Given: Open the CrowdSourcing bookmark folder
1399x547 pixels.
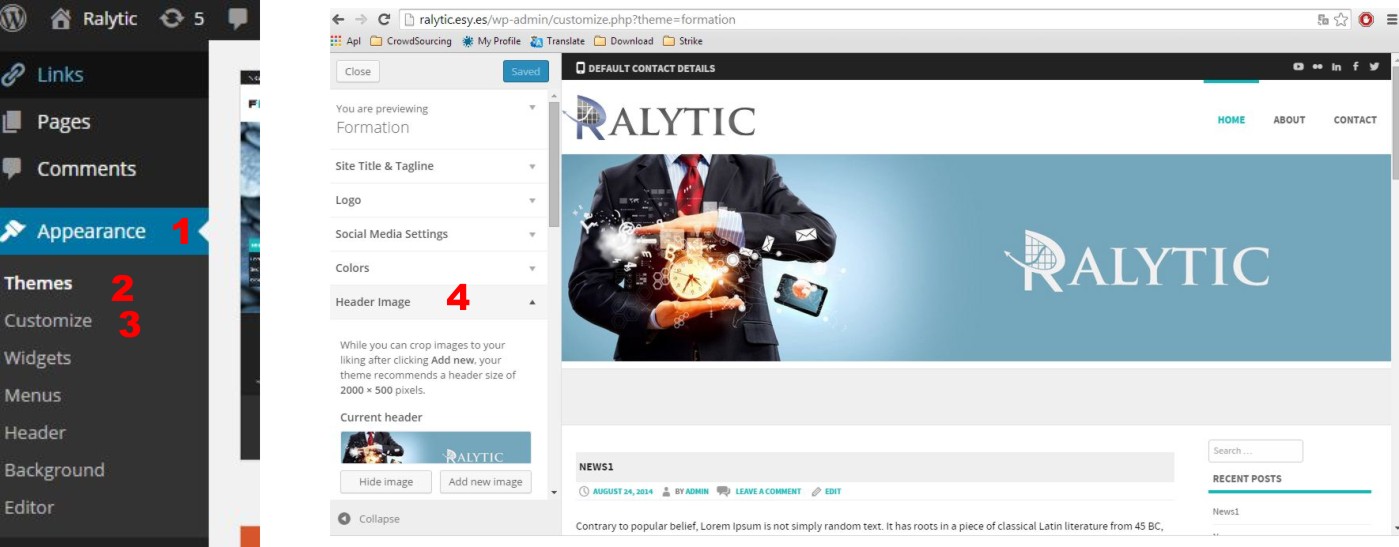Looking at the screenshot, I should coord(410,41).
